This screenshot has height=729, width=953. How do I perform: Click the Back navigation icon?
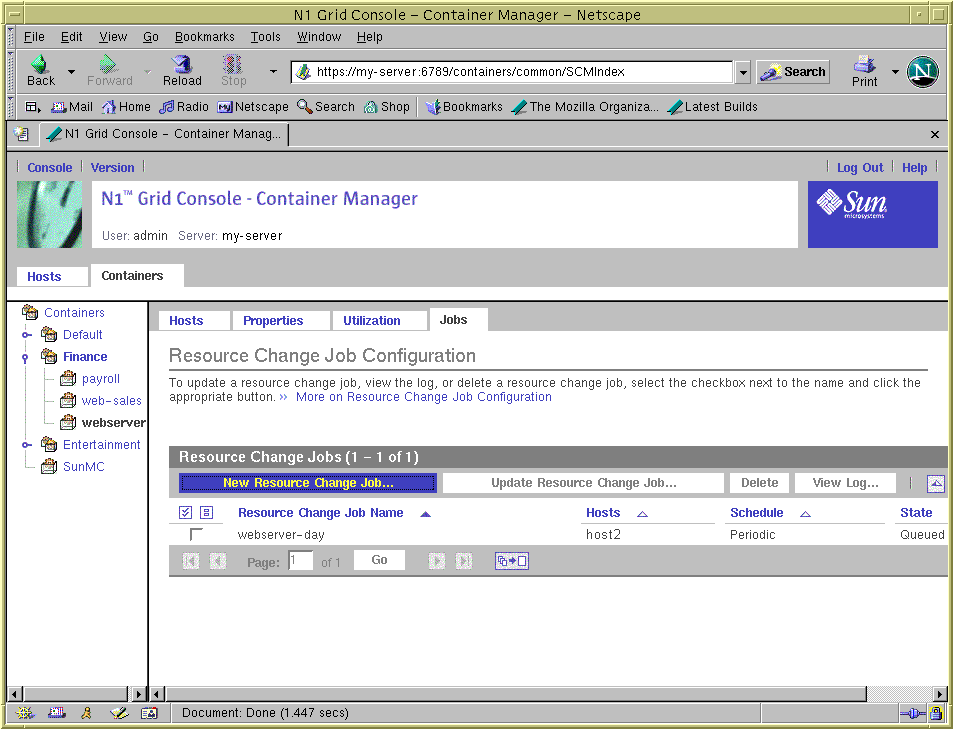coord(41,71)
